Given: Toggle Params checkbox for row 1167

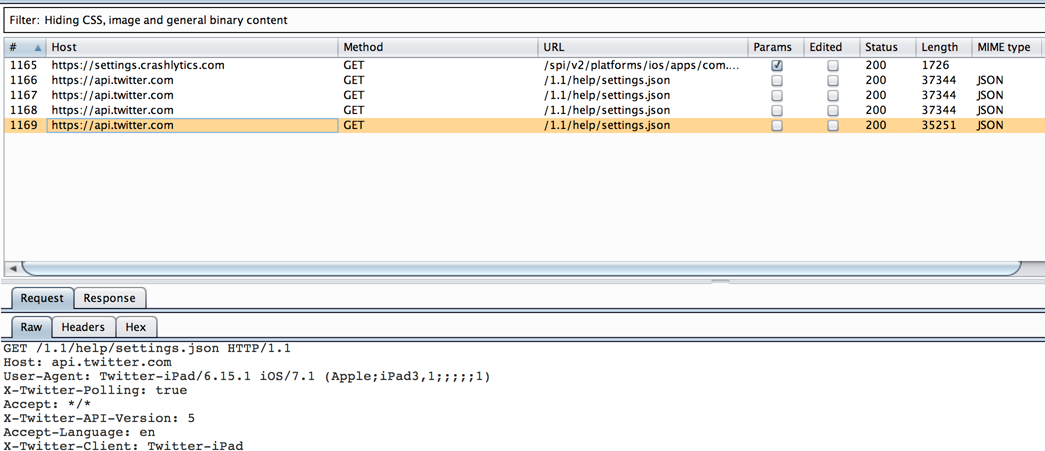Looking at the screenshot, I should click(x=776, y=95).
